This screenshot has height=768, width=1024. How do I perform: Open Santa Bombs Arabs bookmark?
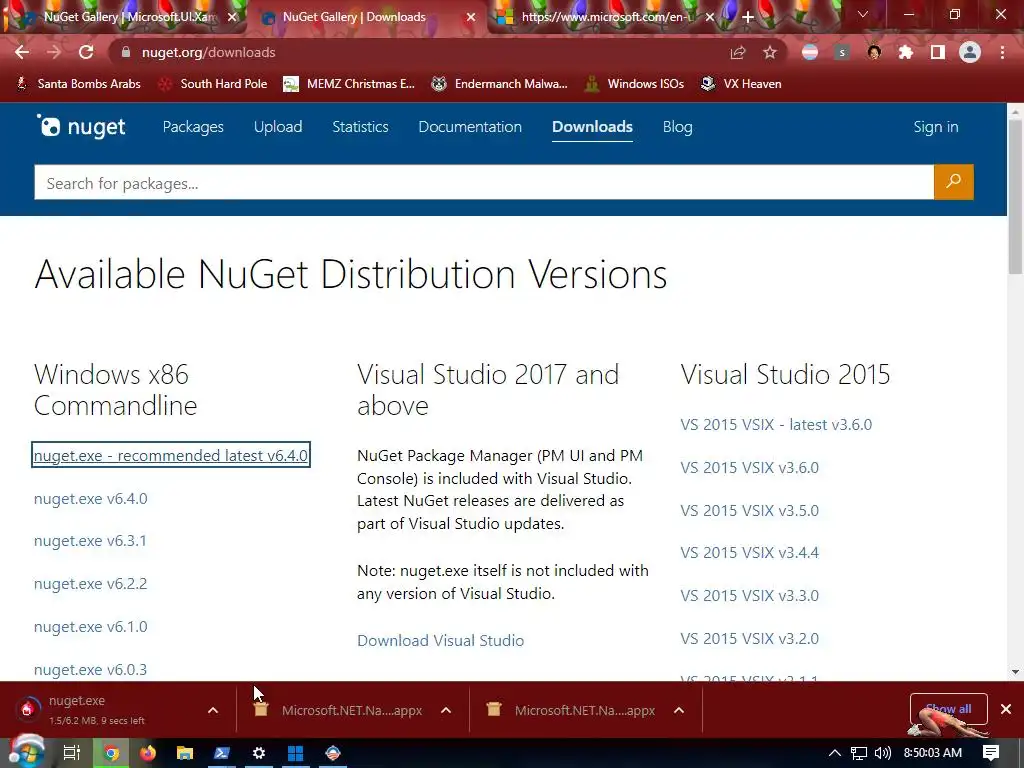point(78,84)
